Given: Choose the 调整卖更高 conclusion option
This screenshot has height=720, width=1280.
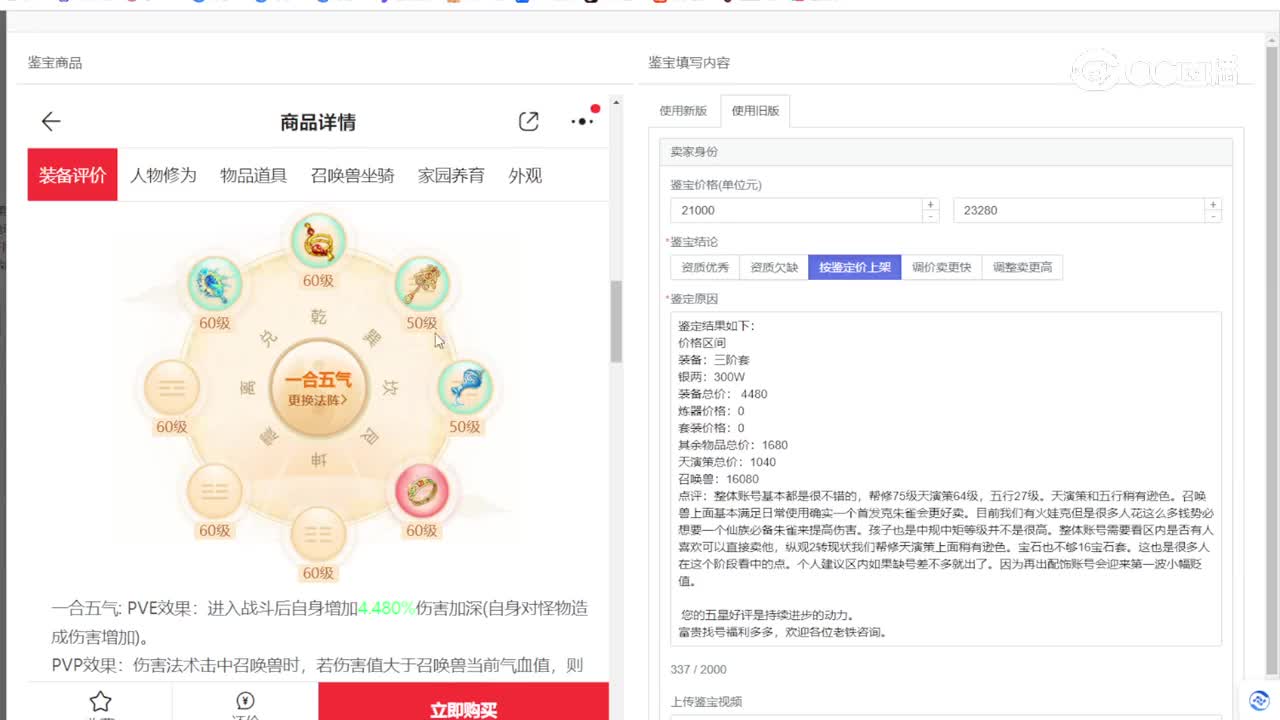Looking at the screenshot, I should pyautogui.click(x=1022, y=267).
